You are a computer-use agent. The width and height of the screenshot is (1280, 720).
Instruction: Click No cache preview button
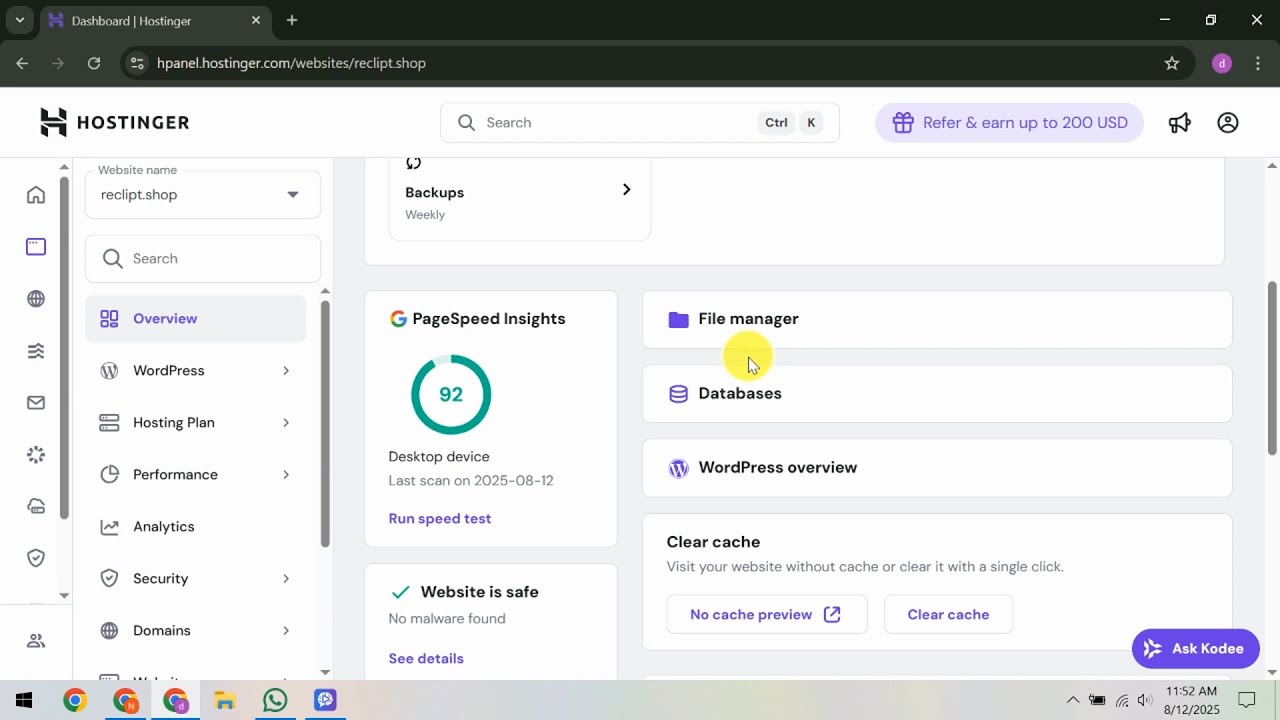click(767, 615)
